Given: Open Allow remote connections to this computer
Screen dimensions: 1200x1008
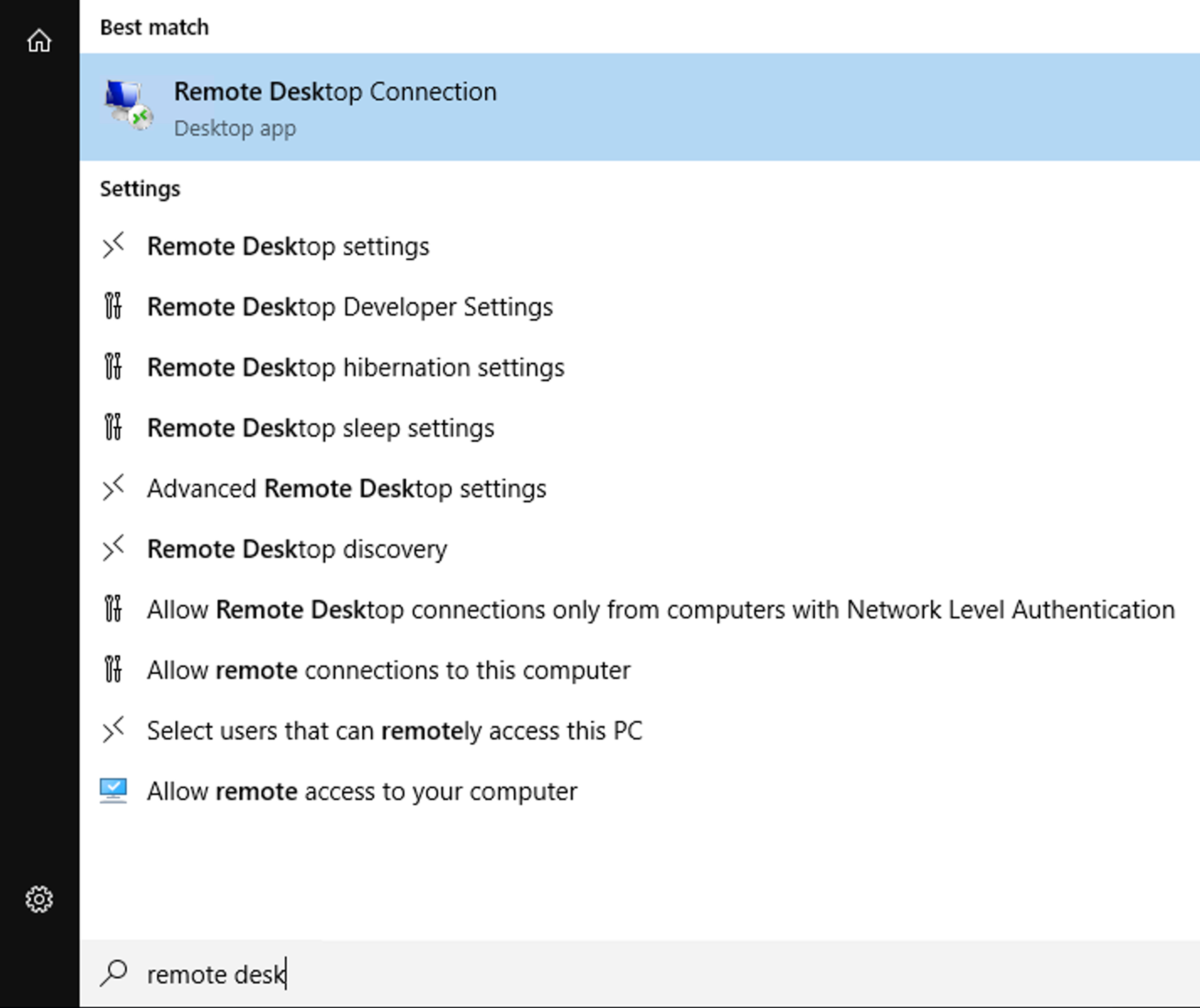Looking at the screenshot, I should (x=388, y=671).
